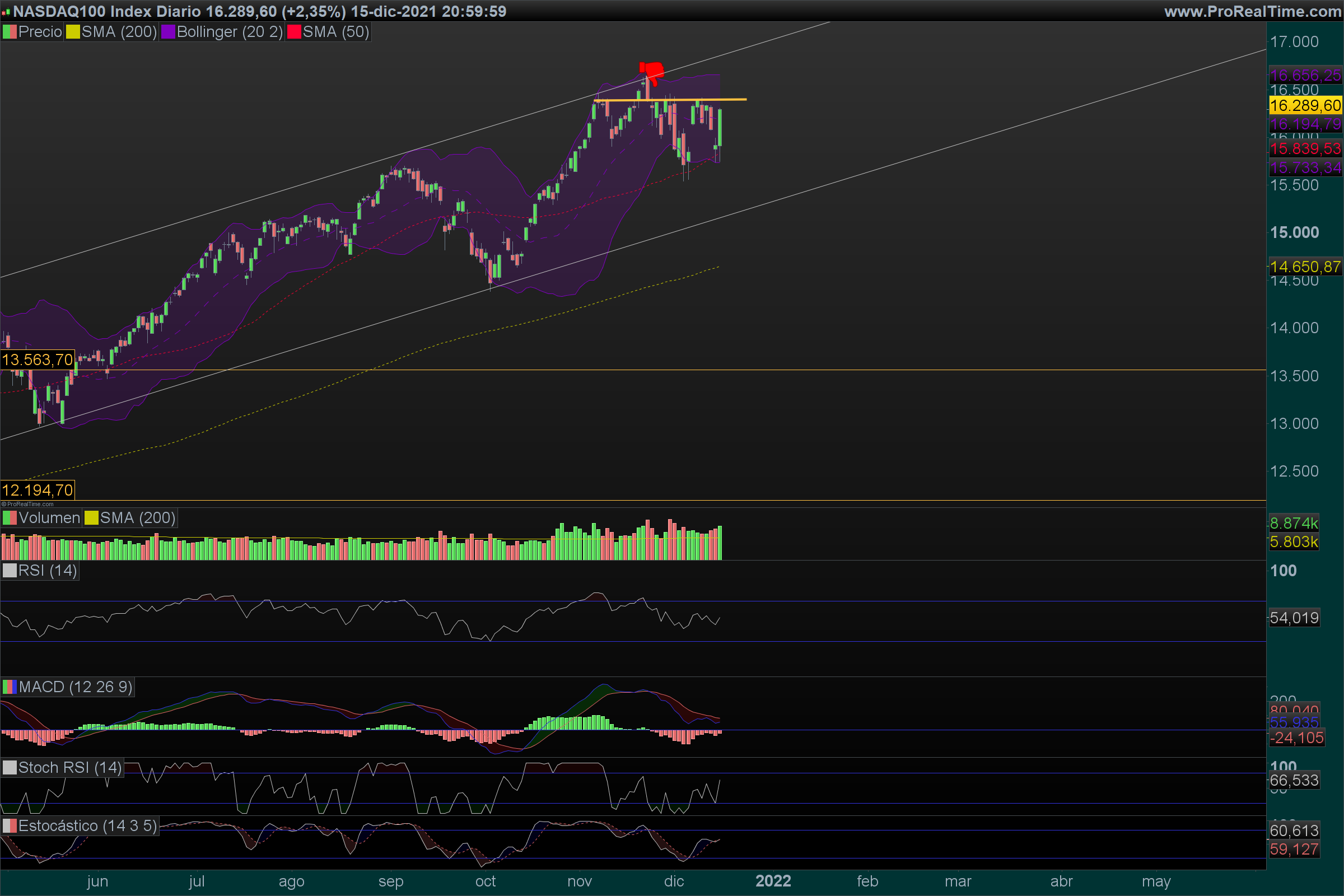Viewport: 1344px width, 896px height.
Task: Click the MACD (12 26 9) legend icon
Action: (x=10, y=687)
